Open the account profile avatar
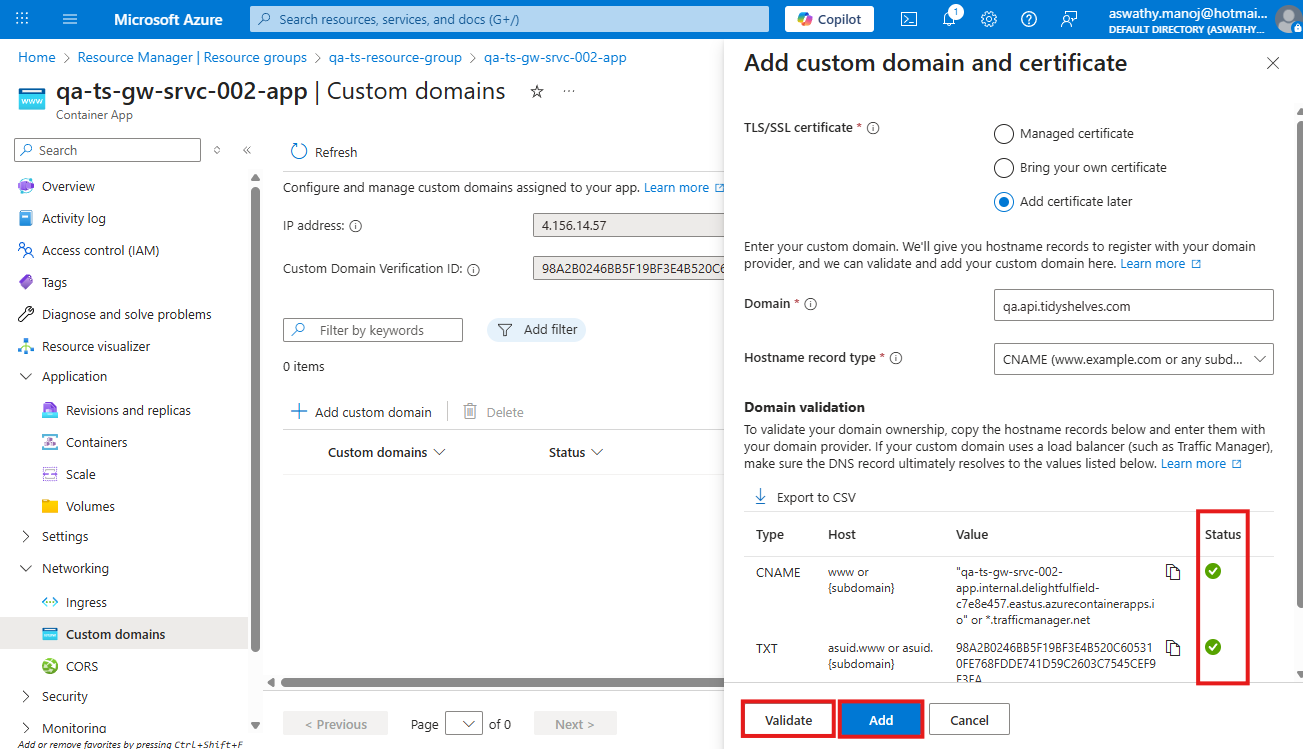Screen dimensions: 1303x749 tap(1288, 19)
